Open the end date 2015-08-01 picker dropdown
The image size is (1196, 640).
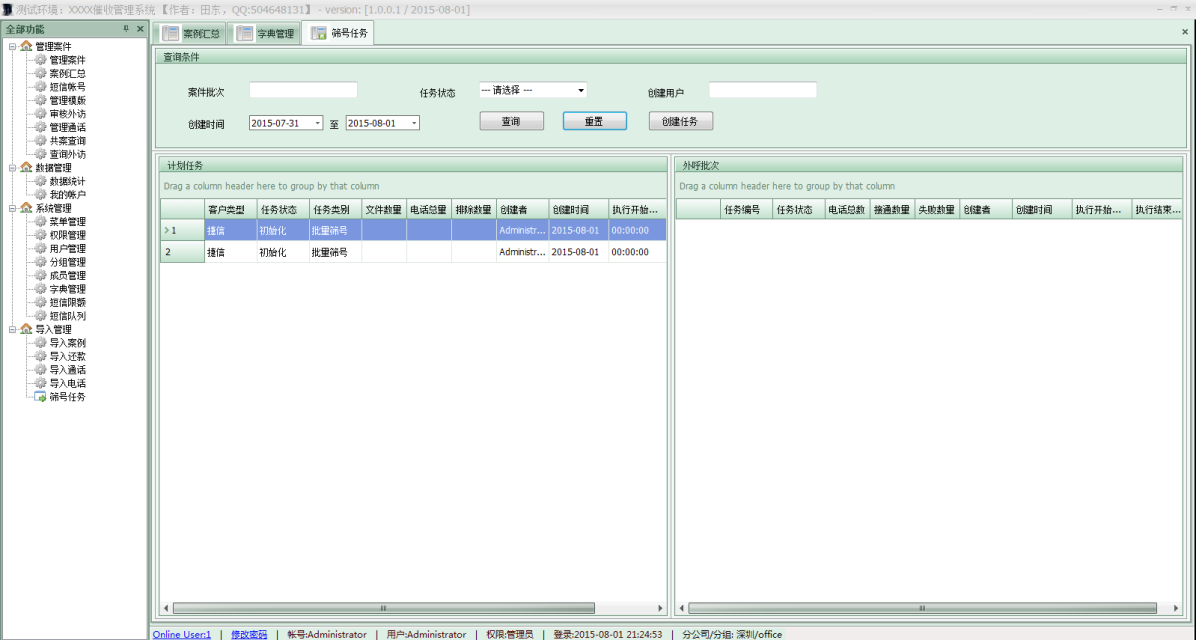point(414,123)
